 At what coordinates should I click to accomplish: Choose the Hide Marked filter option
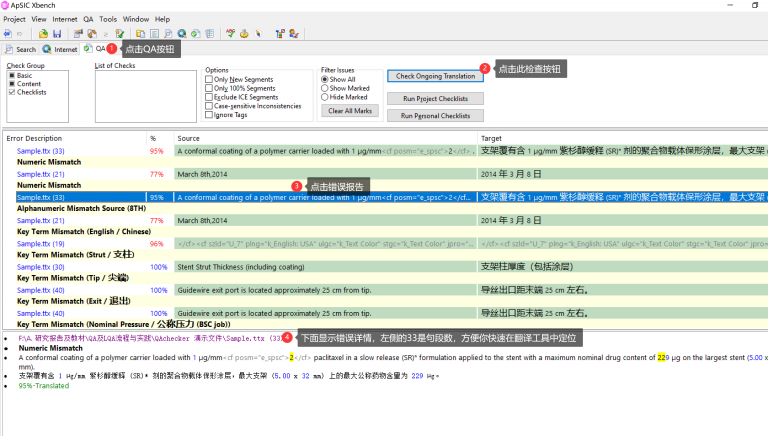pyautogui.click(x=326, y=97)
